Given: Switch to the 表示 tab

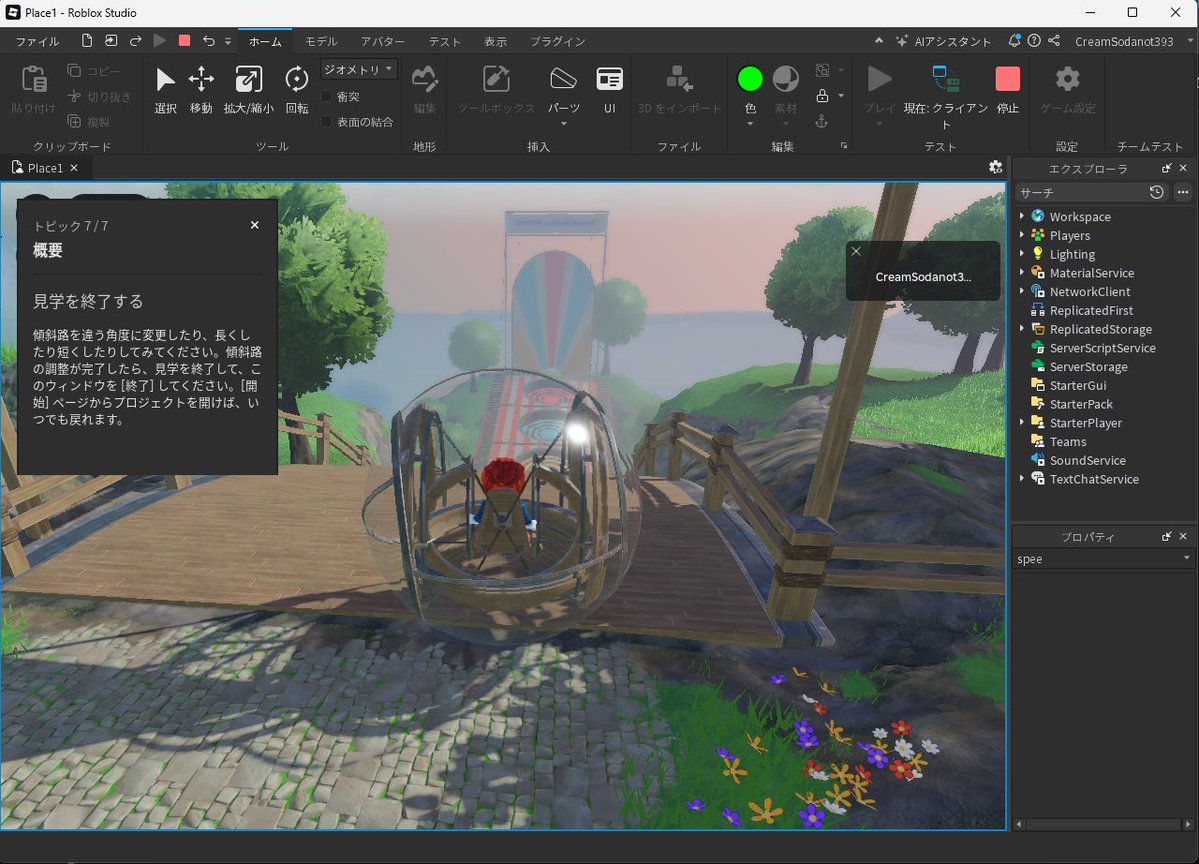Looking at the screenshot, I should click(496, 41).
